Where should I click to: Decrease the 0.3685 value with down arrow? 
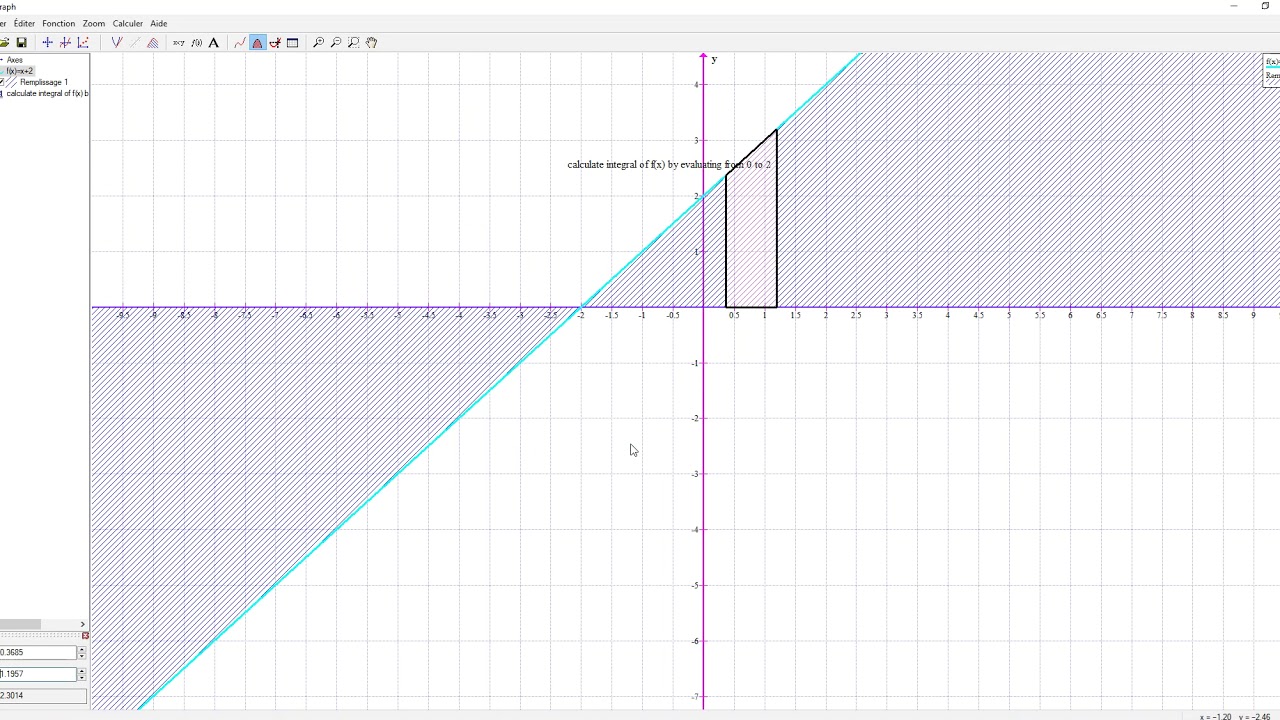pos(81,656)
